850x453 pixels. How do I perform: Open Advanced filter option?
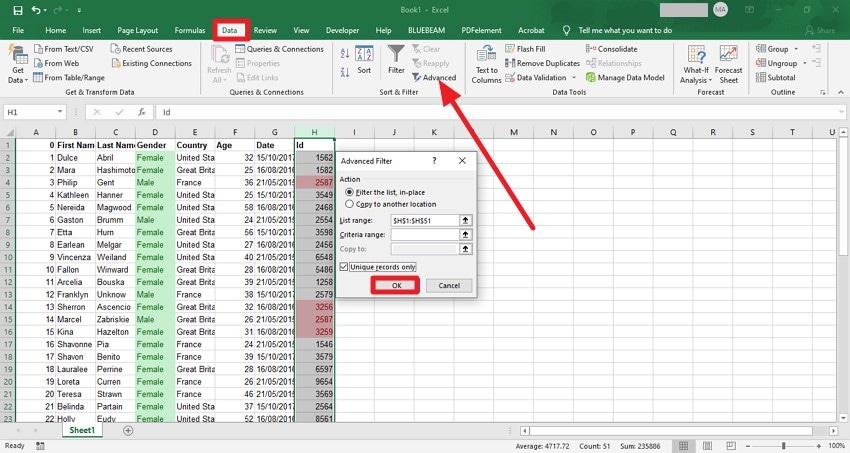(x=434, y=77)
